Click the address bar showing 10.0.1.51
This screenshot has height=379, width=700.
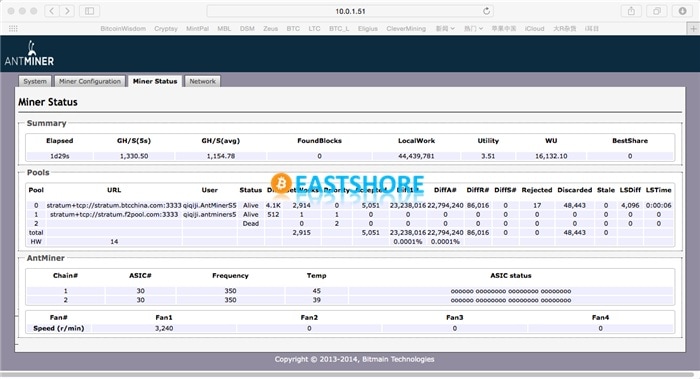tap(350, 11)
